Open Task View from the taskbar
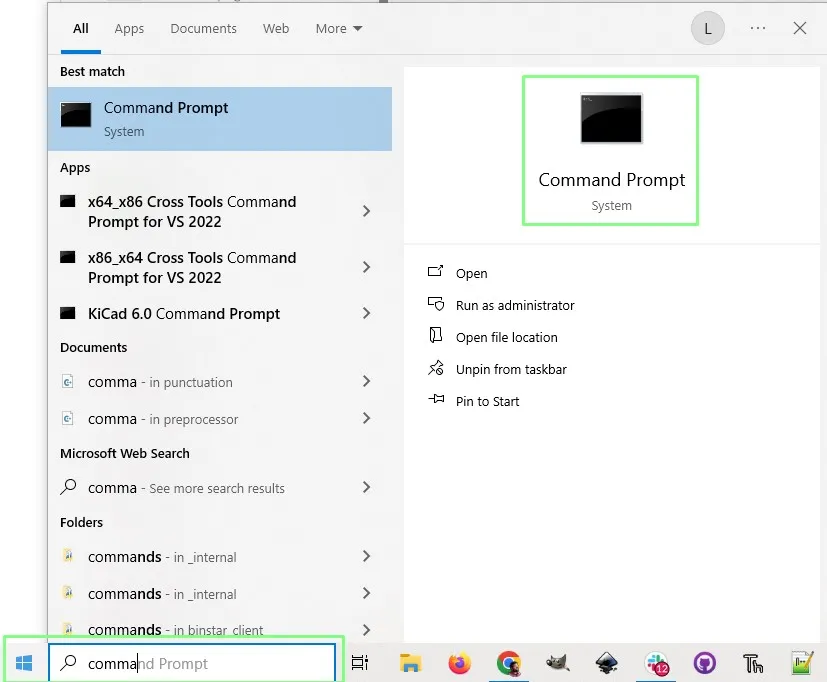Viewport: 827px width, 682px height. (x=360, y=663)
